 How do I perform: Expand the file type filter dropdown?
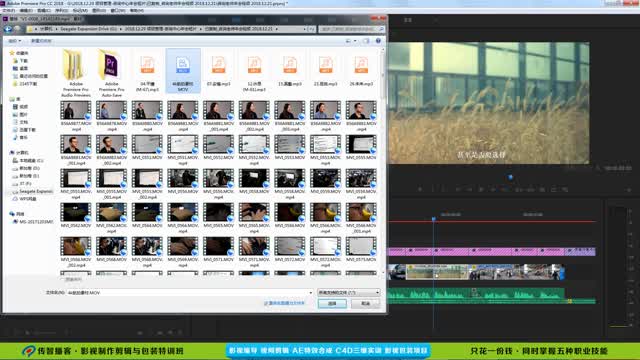349,293
